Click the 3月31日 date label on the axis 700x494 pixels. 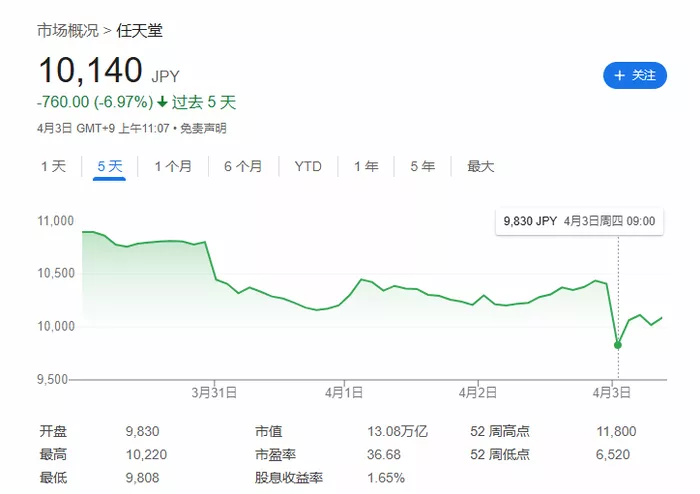[212, 392]
